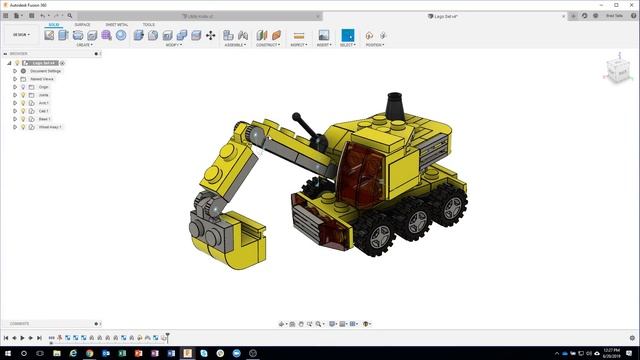Viewport: 640px width, 360px height.
Task: Open the Inspect dropdown menu
Action: [x=299, y=45]
